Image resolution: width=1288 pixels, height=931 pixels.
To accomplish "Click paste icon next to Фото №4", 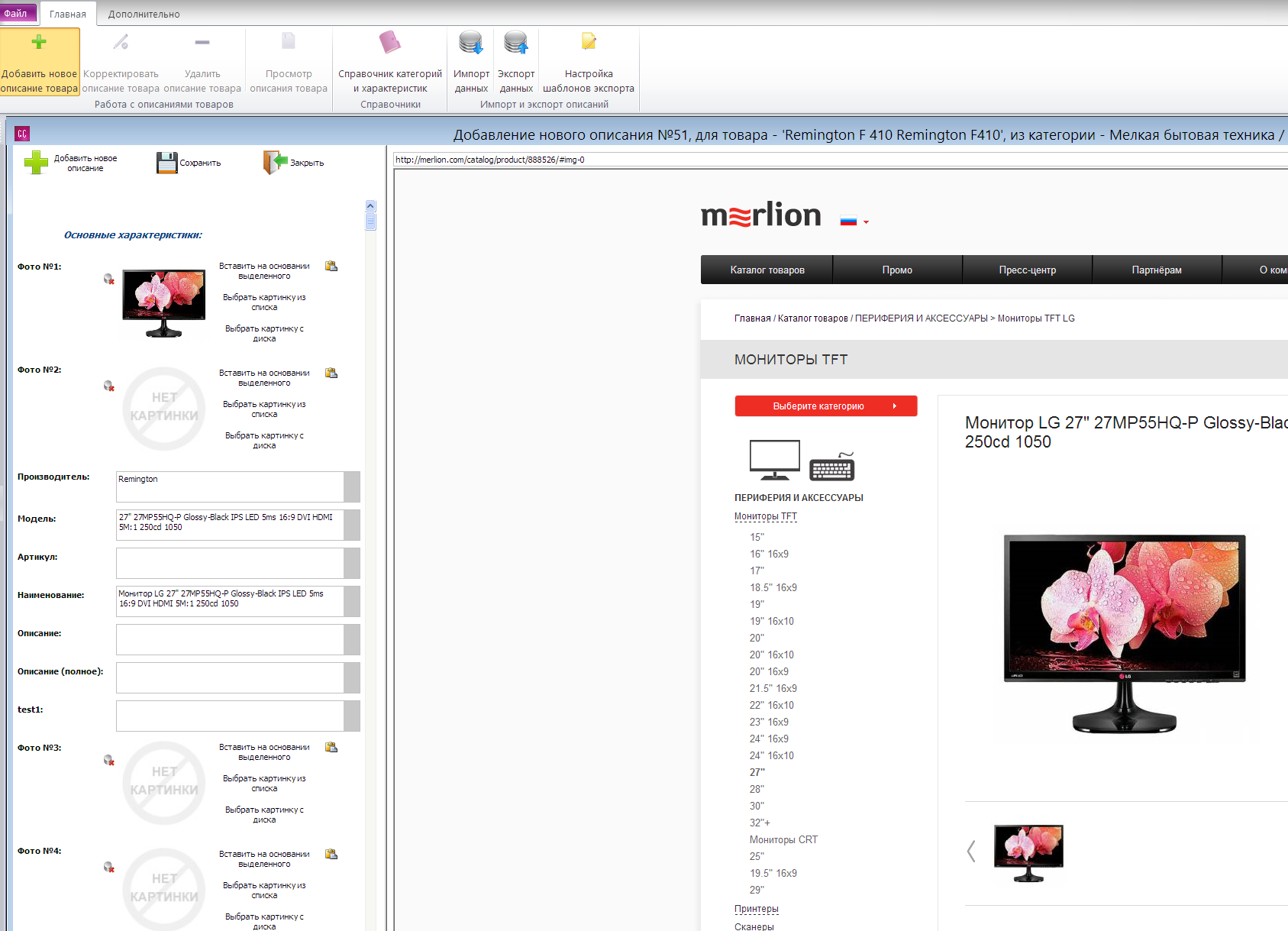I will tap(331, 855).
